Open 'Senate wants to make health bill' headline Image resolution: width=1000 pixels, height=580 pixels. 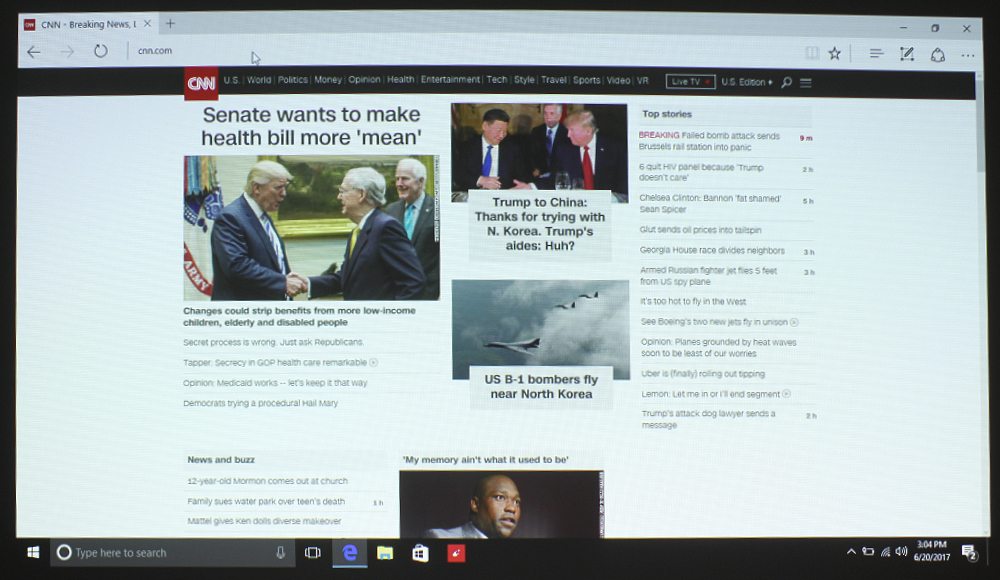tap(311, 126)
